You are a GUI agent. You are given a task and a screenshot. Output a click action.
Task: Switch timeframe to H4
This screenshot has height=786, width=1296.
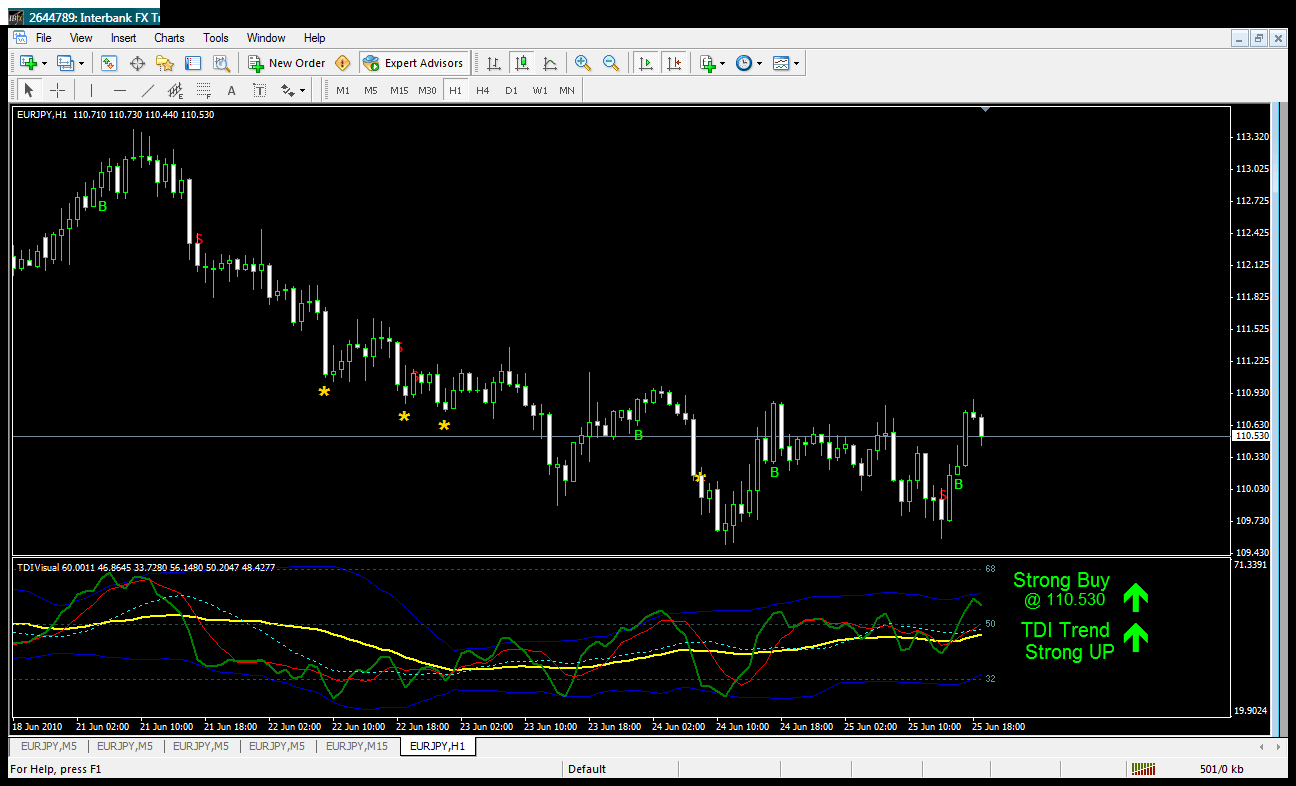pos(483,90)
